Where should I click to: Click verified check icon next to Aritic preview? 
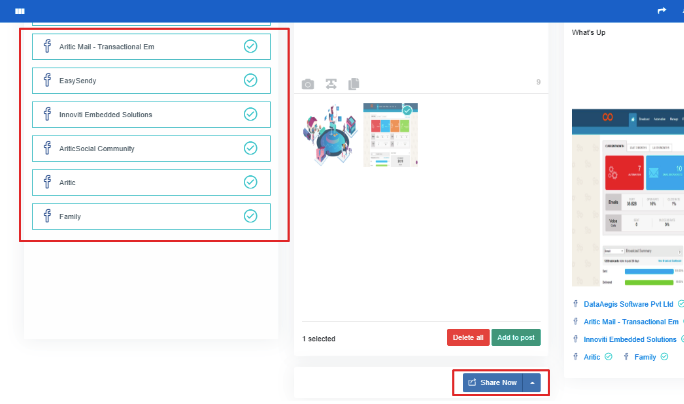click(609, 356)
